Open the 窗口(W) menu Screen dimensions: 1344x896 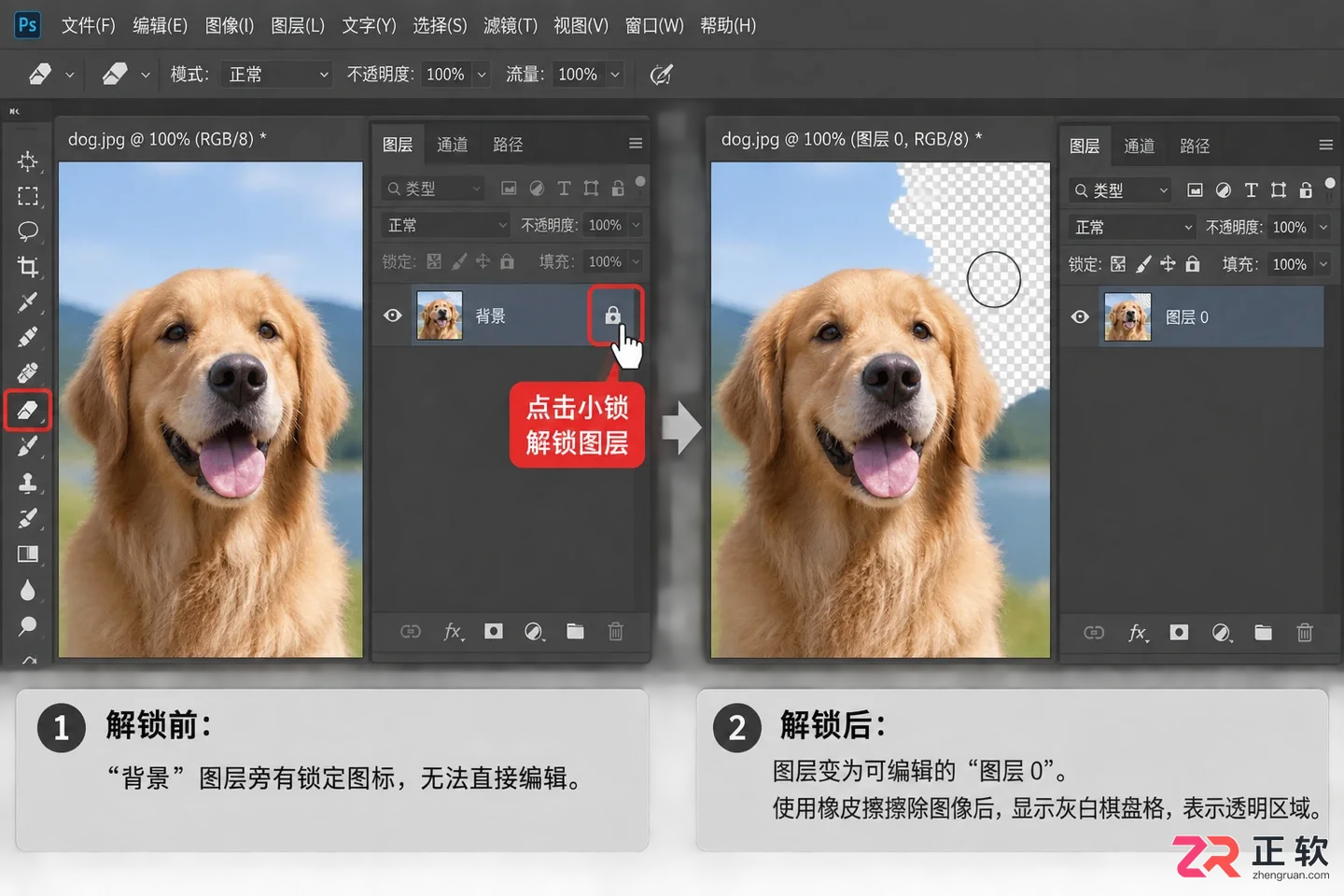pyautogui.click(x=654, y=25)
